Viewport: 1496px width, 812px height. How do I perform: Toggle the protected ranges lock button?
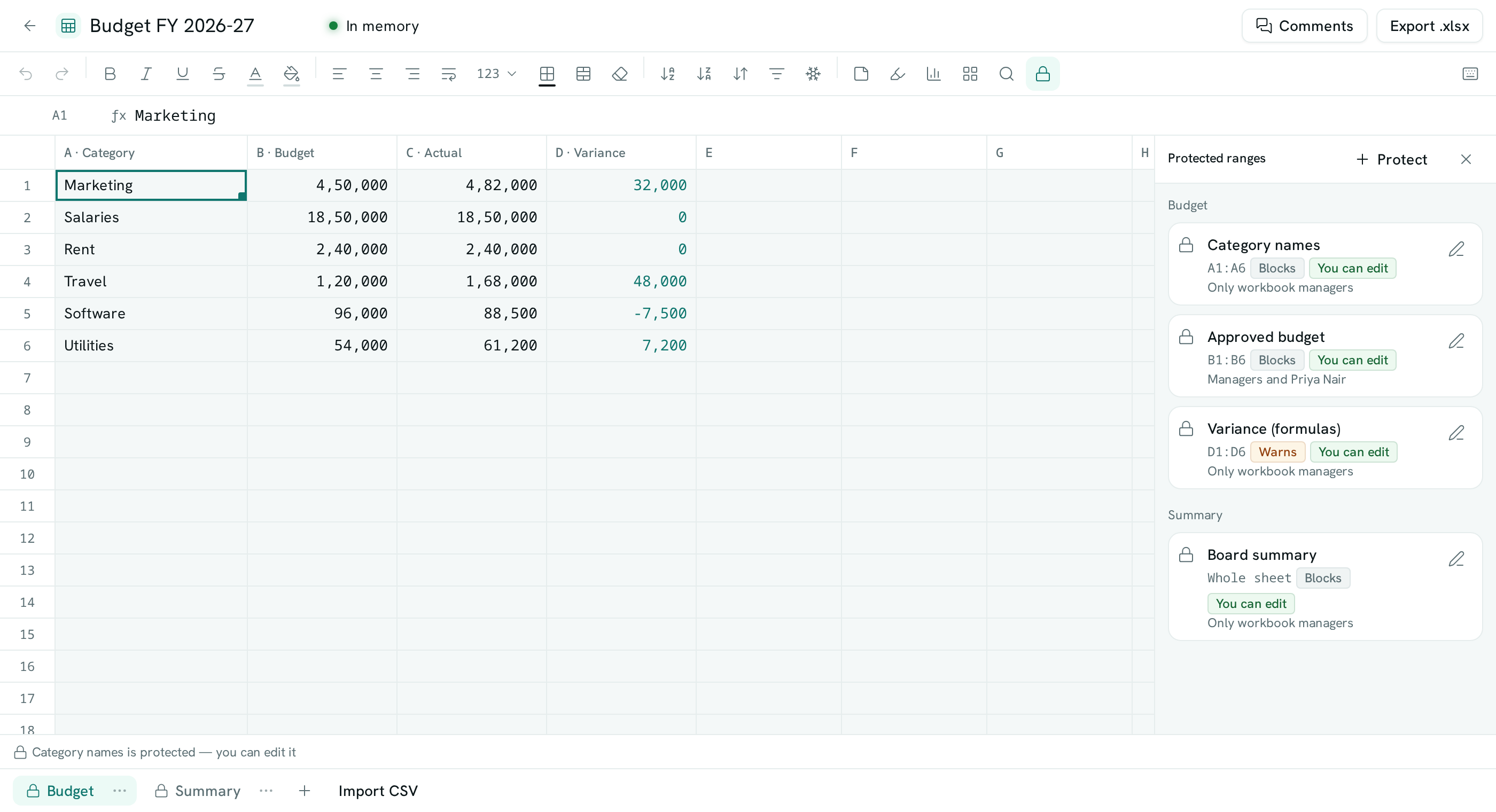coord(1042,74)
